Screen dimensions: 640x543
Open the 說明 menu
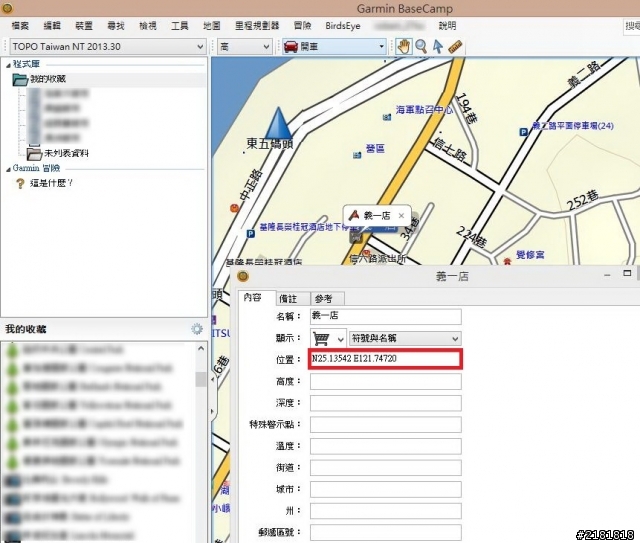(447, 26)
